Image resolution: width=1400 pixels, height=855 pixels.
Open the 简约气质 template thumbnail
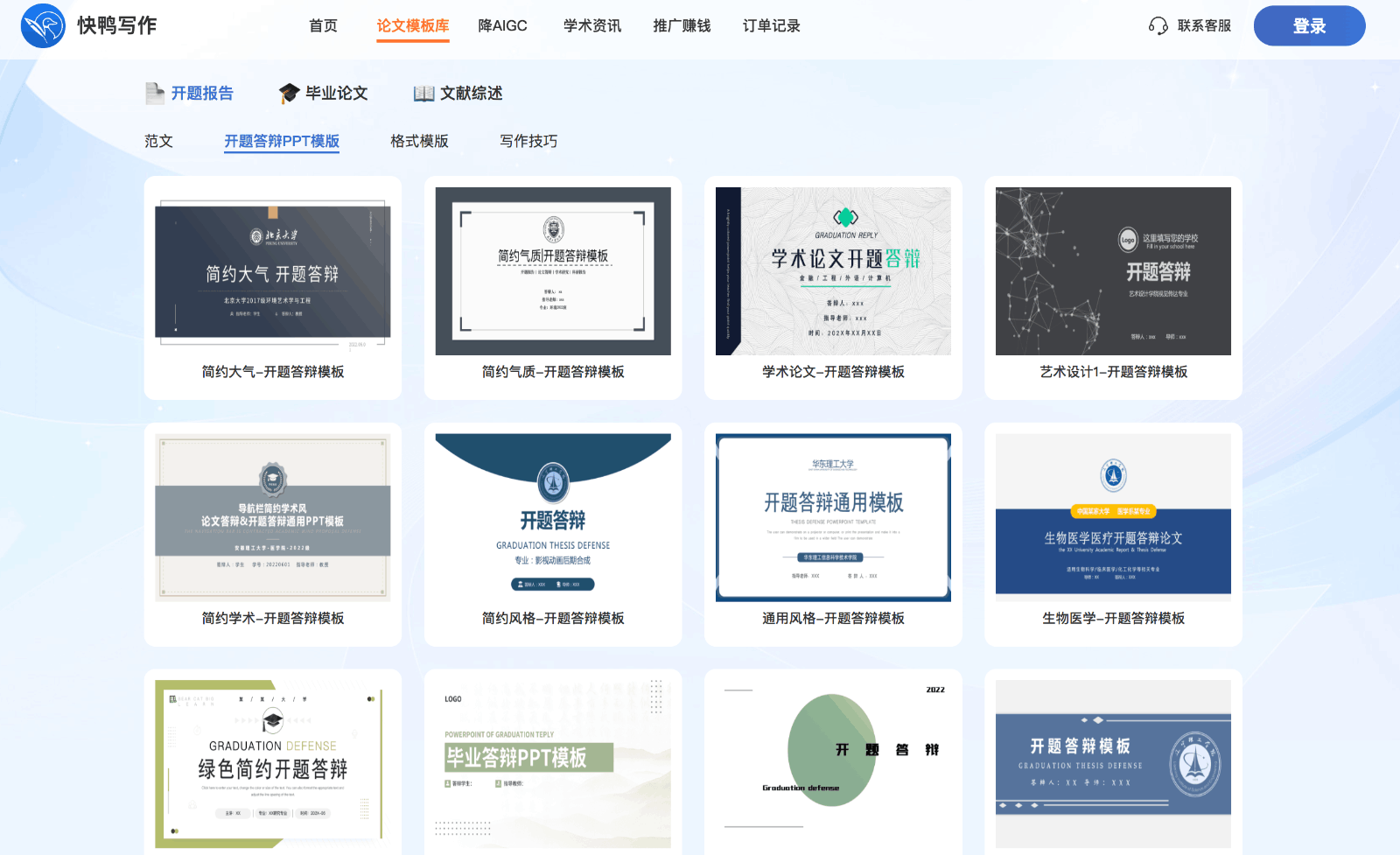click(x=553, y=271)
